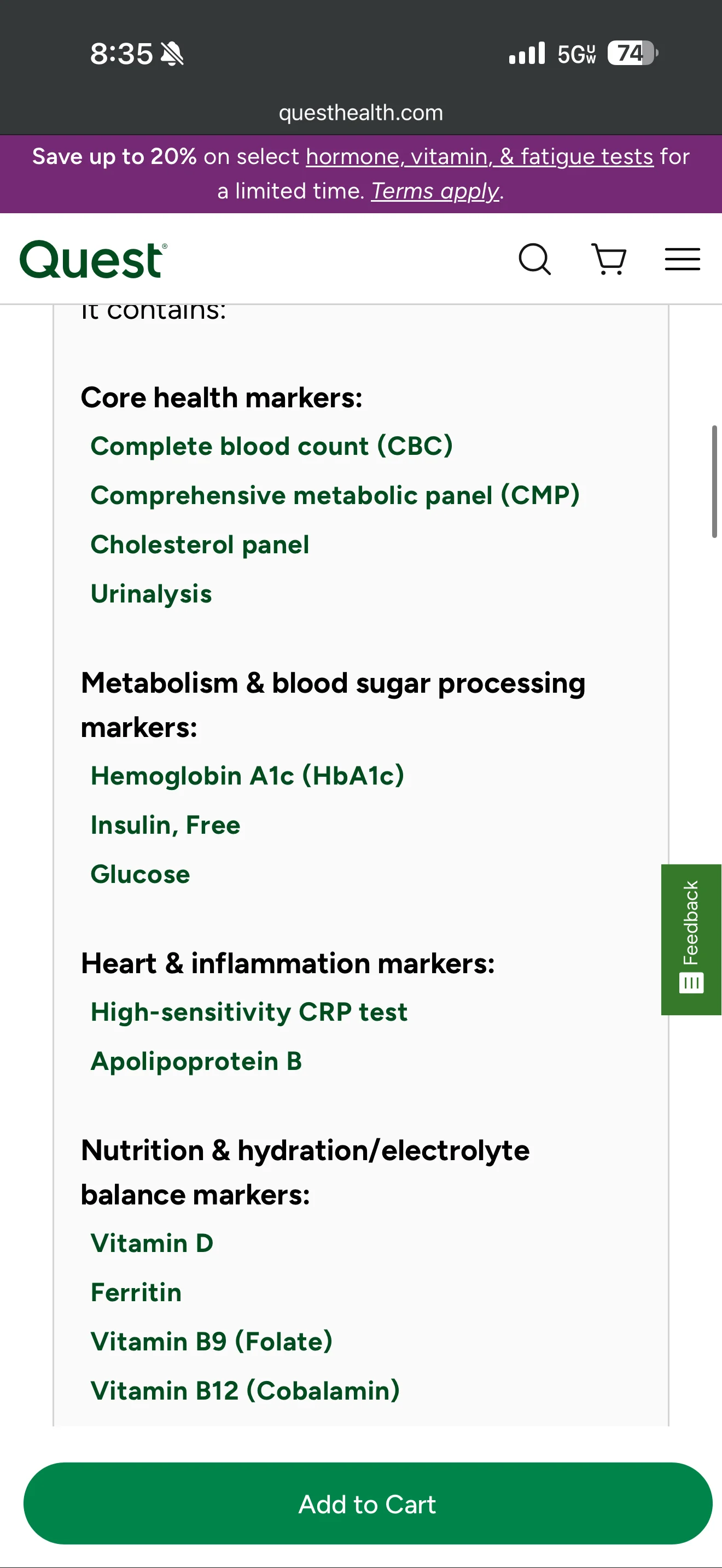Image resolution: width=722 pixels, height=1568 pixels.
Task: Click the Add to Cart button
Action: click(x=368, y=1503)
